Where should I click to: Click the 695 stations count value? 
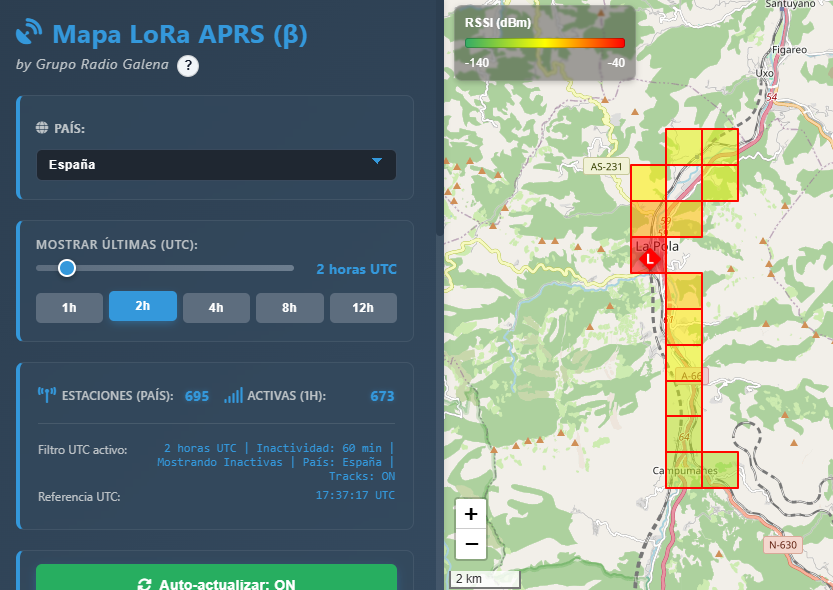(x=197, y=396)
